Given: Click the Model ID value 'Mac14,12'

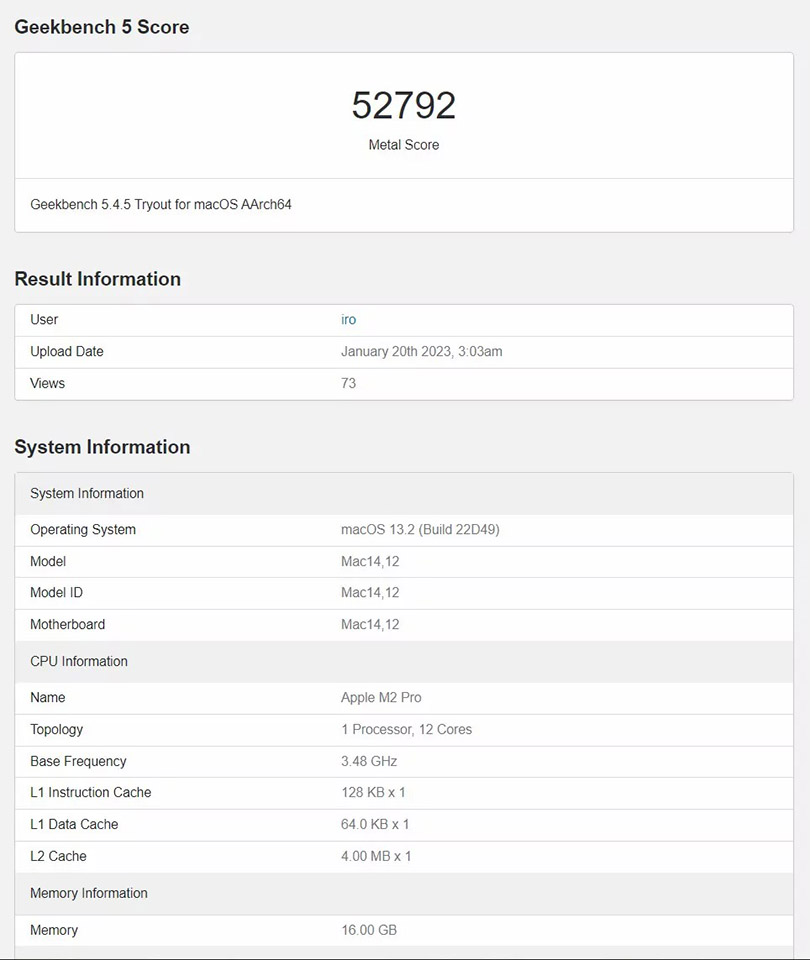Looking at the screenshot, I should (370, 593).
